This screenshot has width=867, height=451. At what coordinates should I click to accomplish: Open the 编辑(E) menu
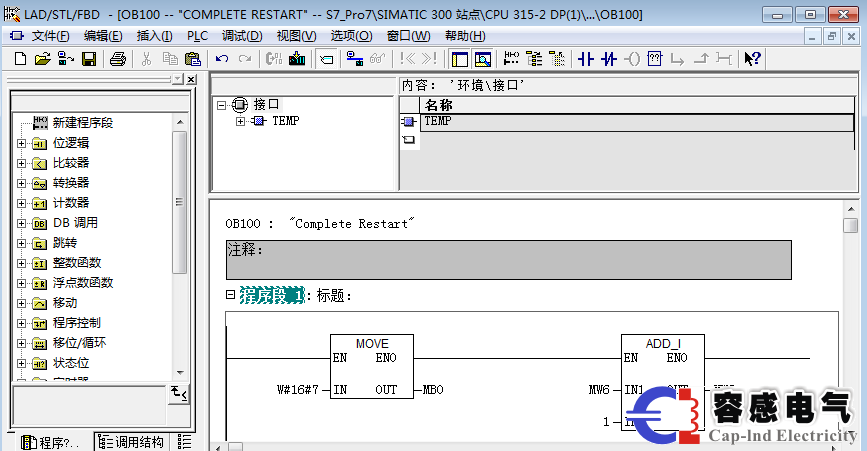(103, 36)
